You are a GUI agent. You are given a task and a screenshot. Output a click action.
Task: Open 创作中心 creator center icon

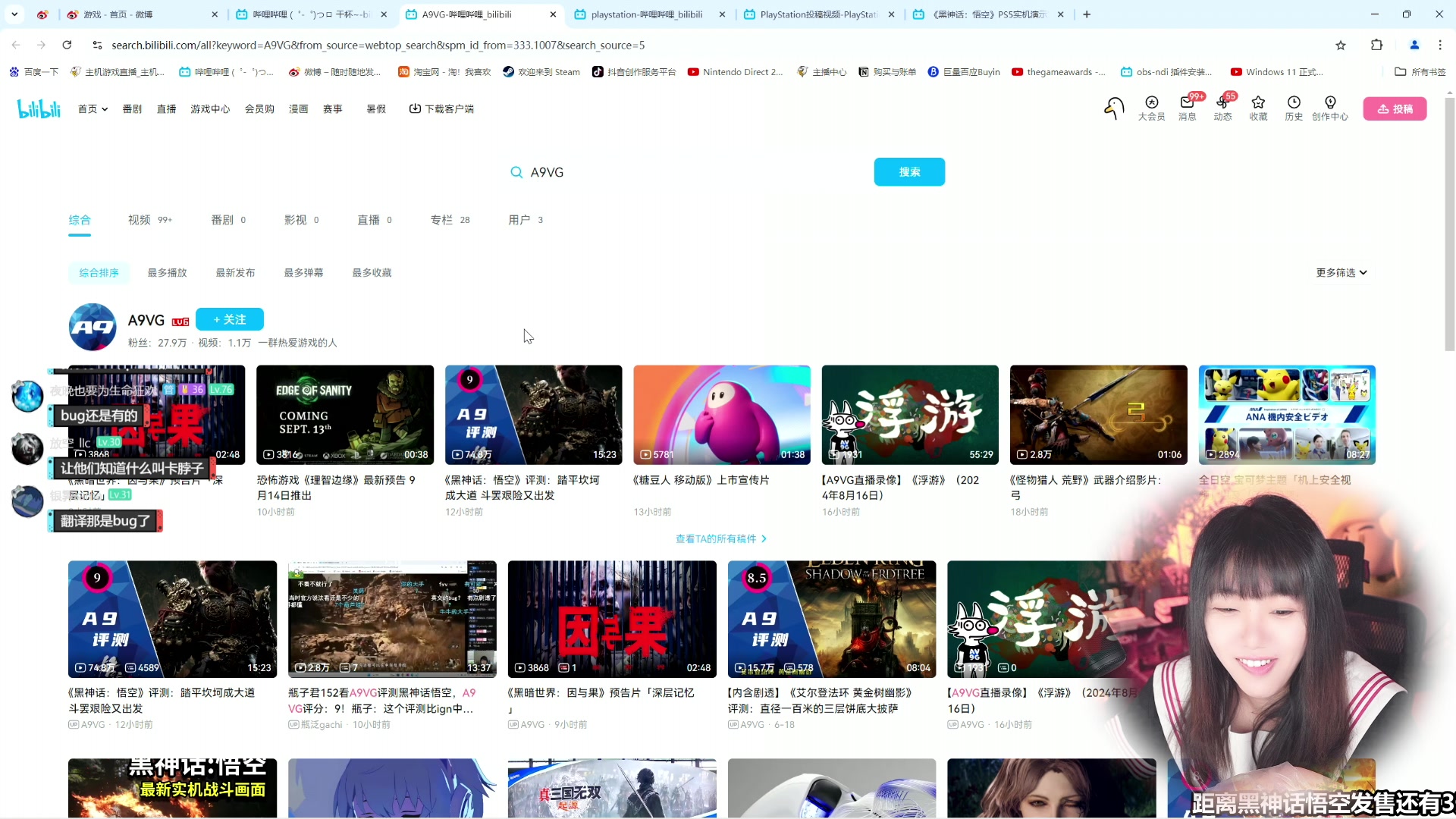[1329, 108]
